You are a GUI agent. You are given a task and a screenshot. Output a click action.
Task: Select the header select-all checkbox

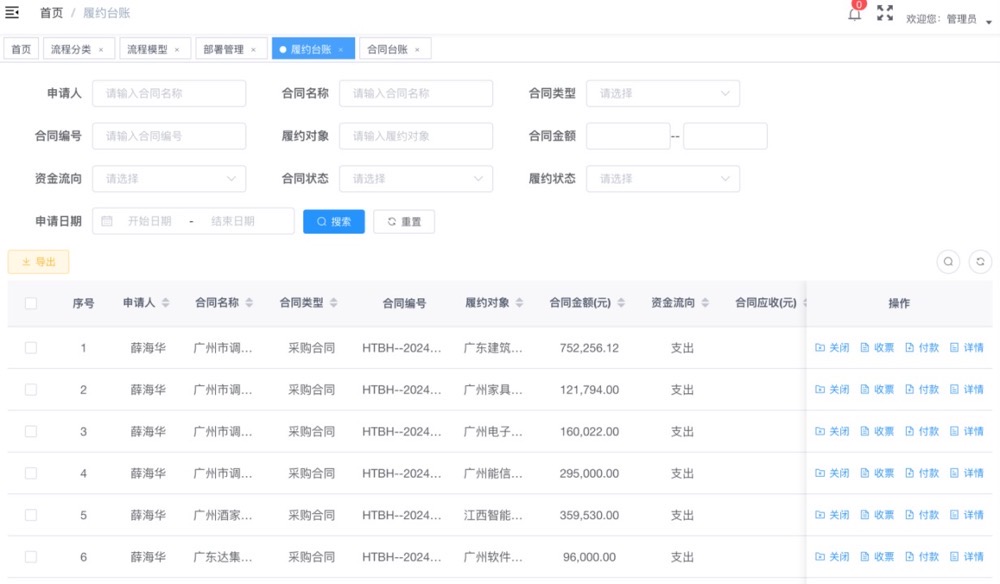tap(31, 303)
